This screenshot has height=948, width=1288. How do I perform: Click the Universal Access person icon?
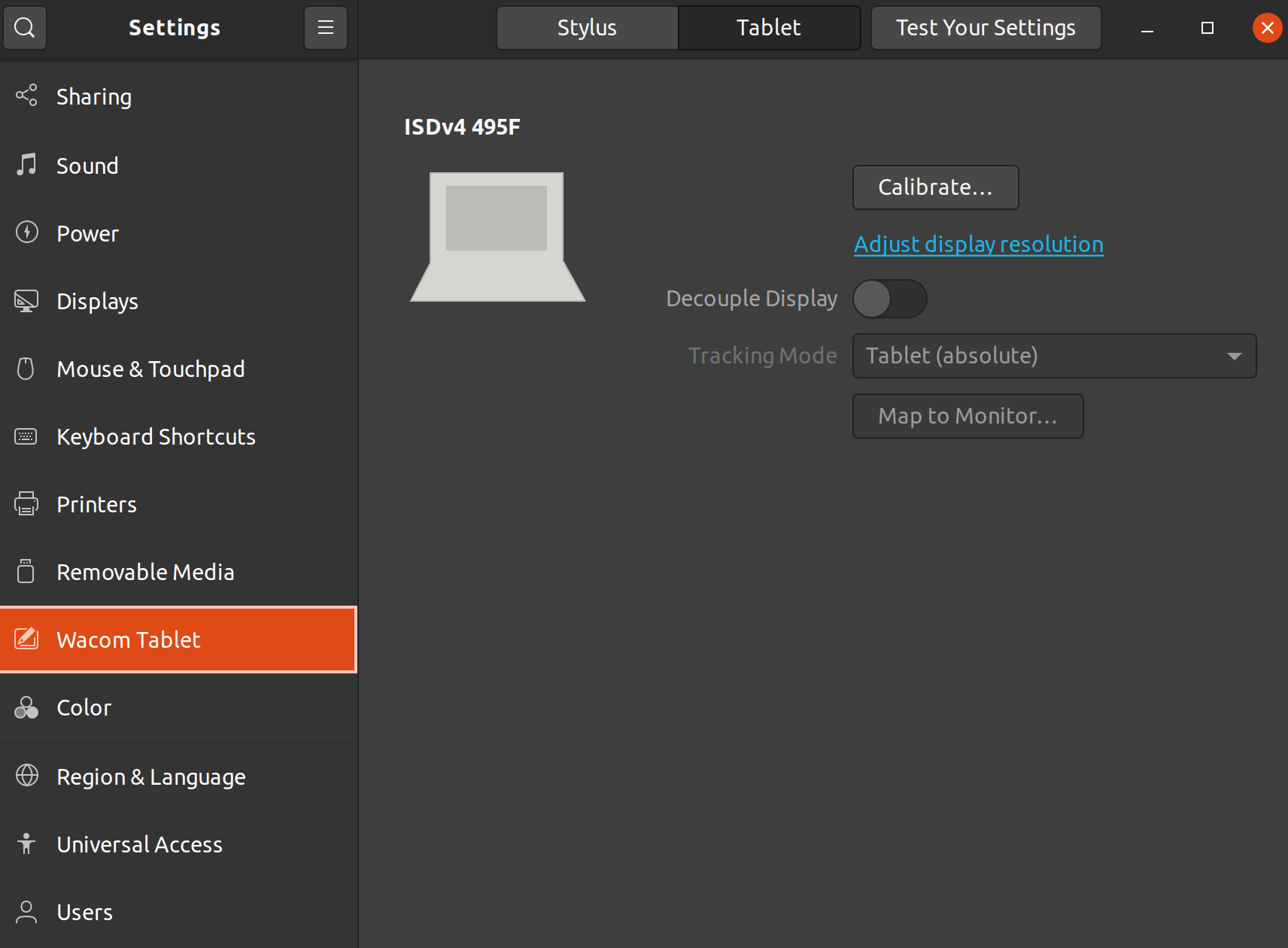coord(26,843)
